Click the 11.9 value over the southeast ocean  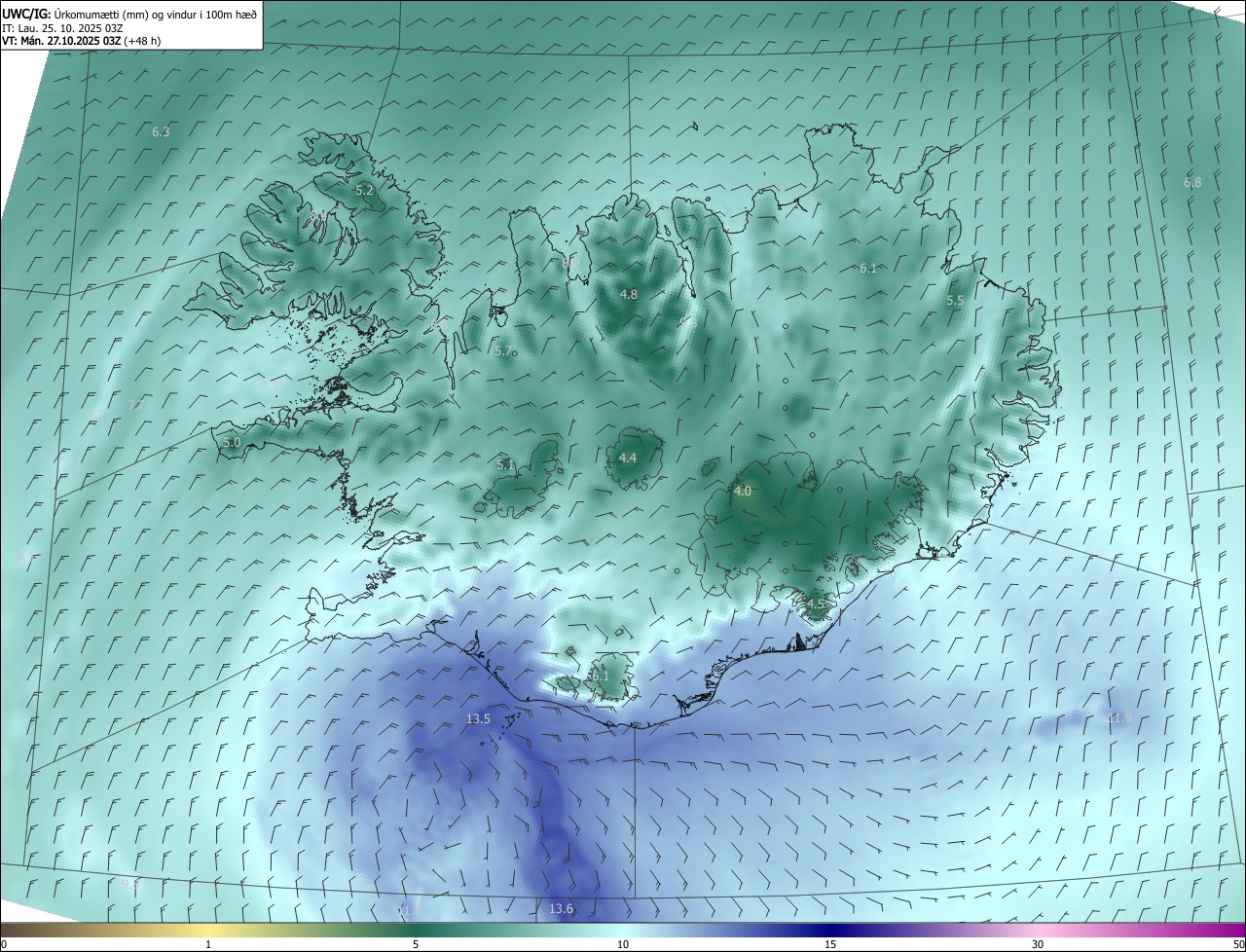point(1119,718)
